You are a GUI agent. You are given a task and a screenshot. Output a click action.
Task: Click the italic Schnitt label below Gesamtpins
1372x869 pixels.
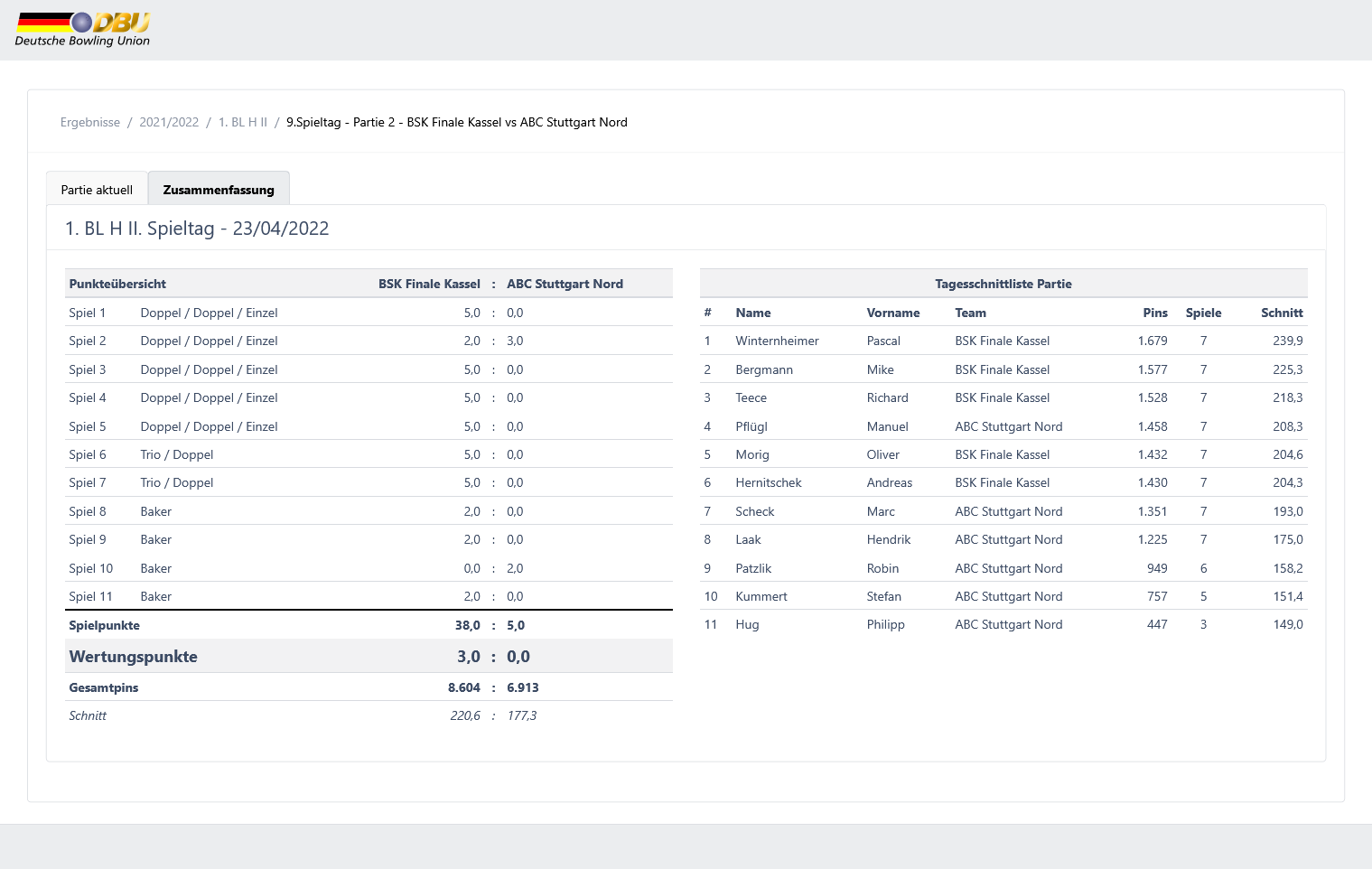[x=88, y=715]
